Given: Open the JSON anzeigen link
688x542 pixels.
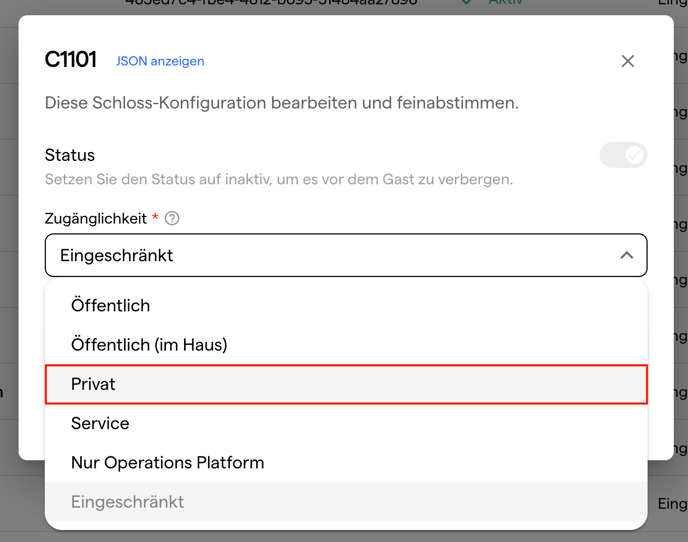Looking at the screenshot, I should coord(160,61).
